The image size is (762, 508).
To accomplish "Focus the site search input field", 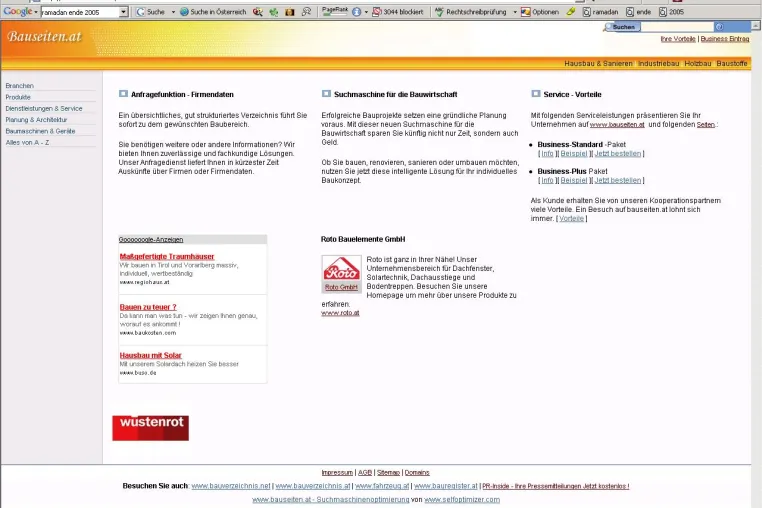I will pyautogui.click(x=677, y=27).
